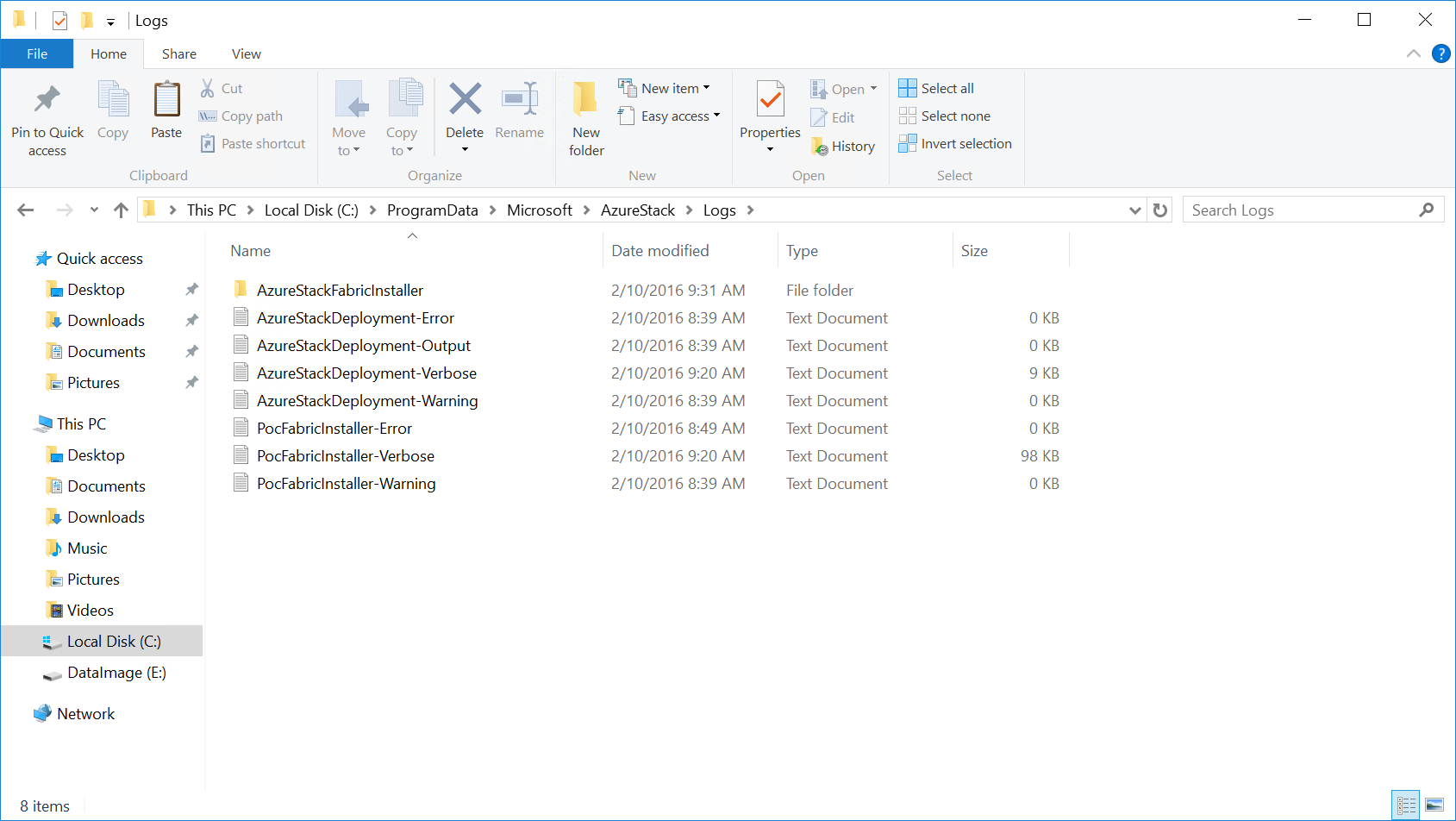1456x821 pixels.
Task: Sort by Type column header
Action: point(803,251)
